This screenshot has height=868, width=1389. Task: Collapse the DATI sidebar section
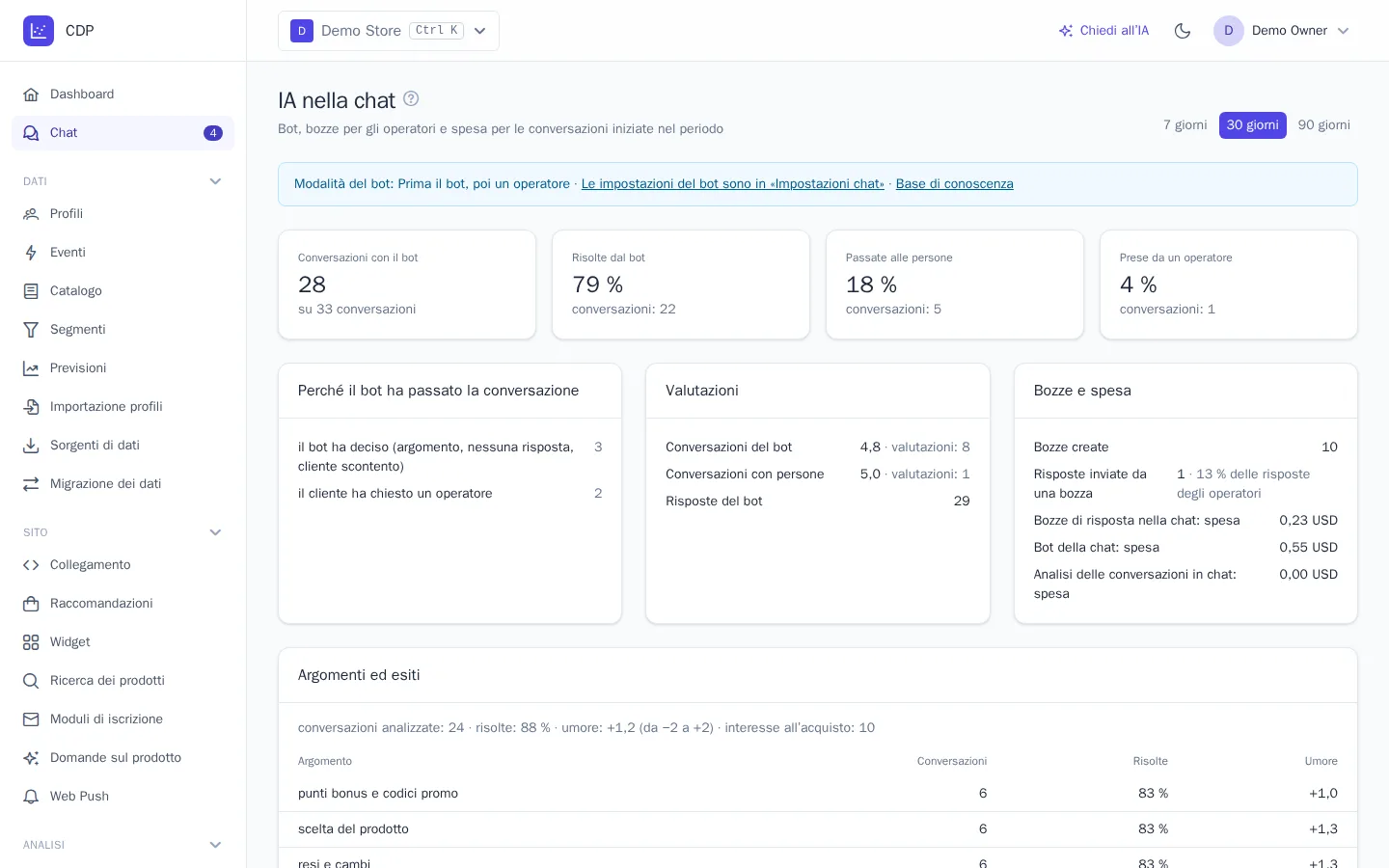216,181
